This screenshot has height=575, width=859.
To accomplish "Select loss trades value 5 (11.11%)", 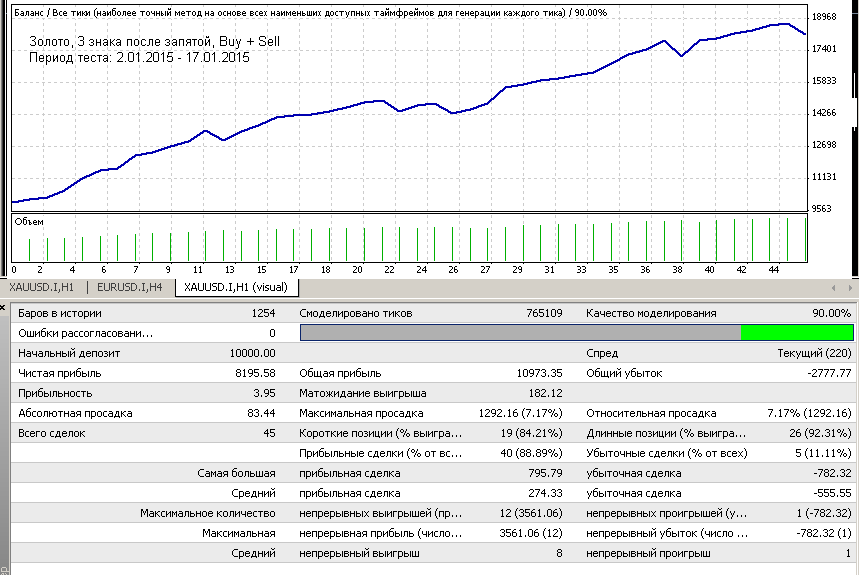I will pos(824,453).
